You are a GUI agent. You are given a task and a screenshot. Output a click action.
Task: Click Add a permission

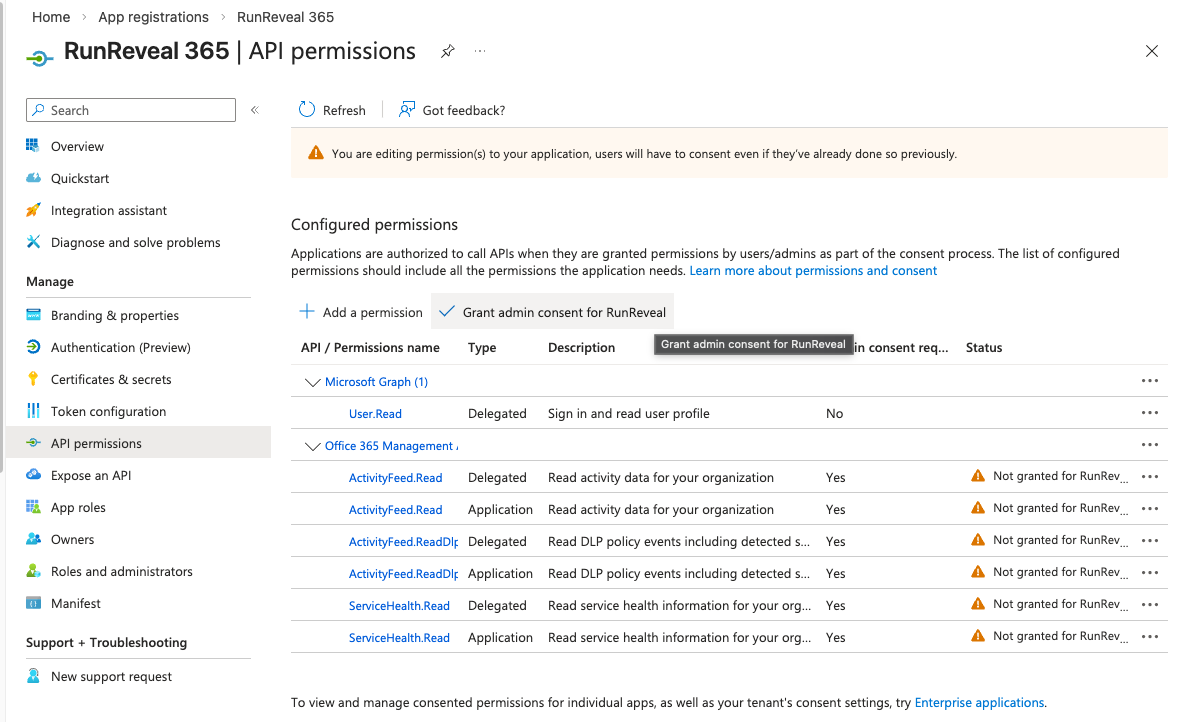(x=360, y=311)
